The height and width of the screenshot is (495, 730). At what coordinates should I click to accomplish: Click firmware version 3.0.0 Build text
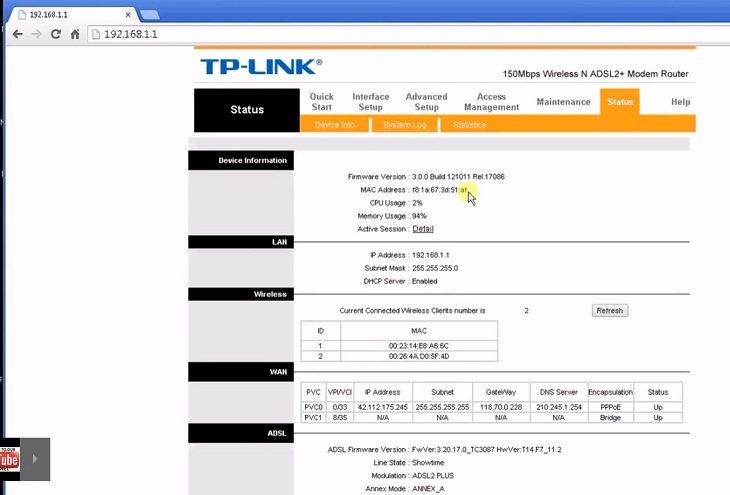point(458,176)
